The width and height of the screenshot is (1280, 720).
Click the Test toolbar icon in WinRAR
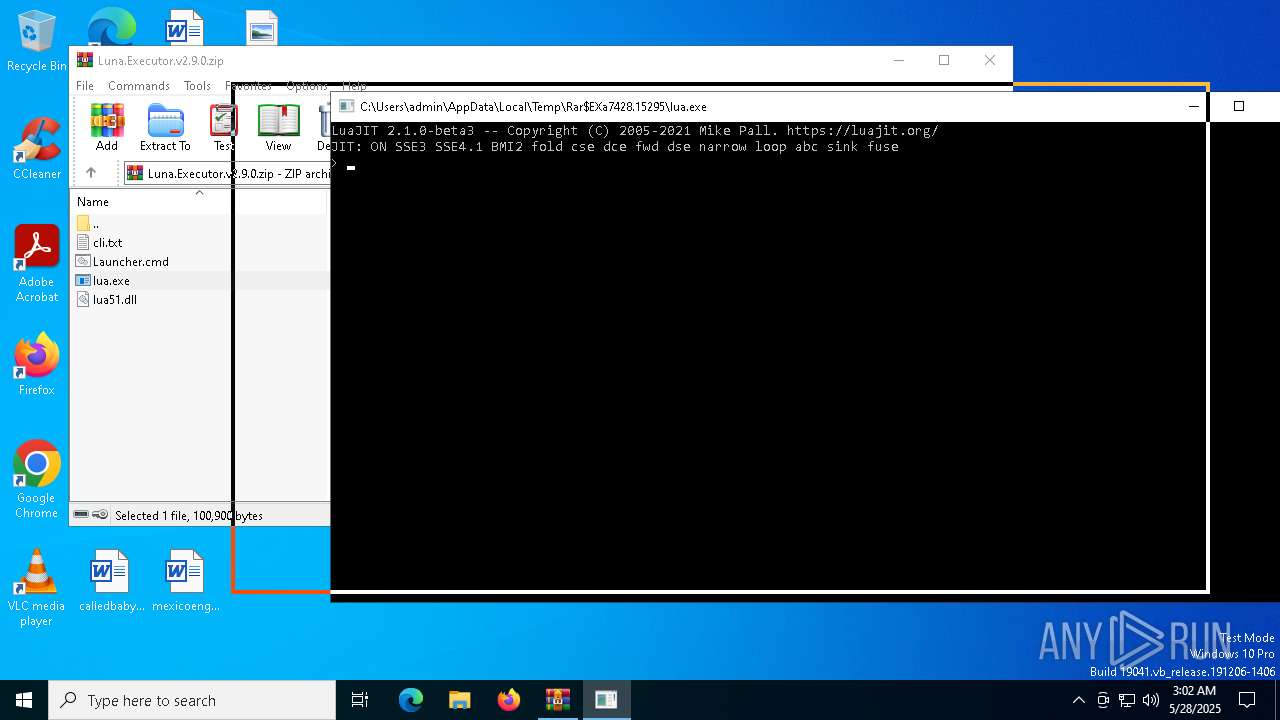[223, 127]
